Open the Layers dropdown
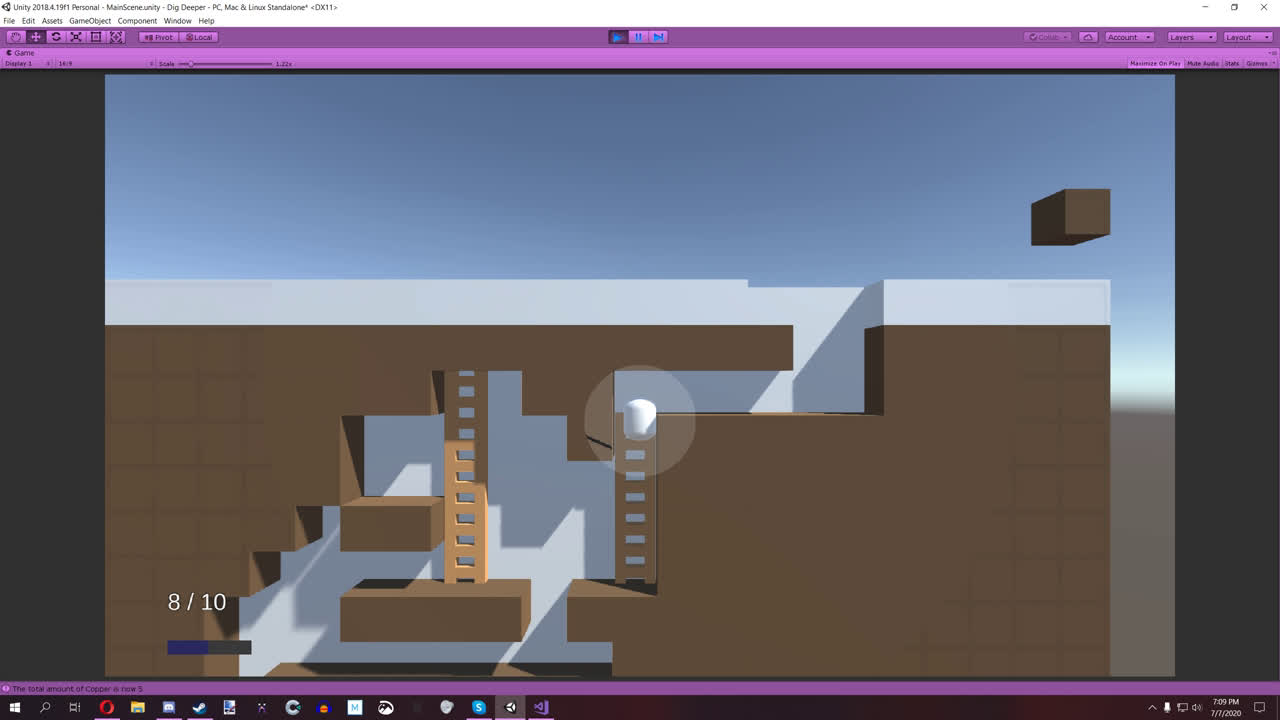 1190,37
